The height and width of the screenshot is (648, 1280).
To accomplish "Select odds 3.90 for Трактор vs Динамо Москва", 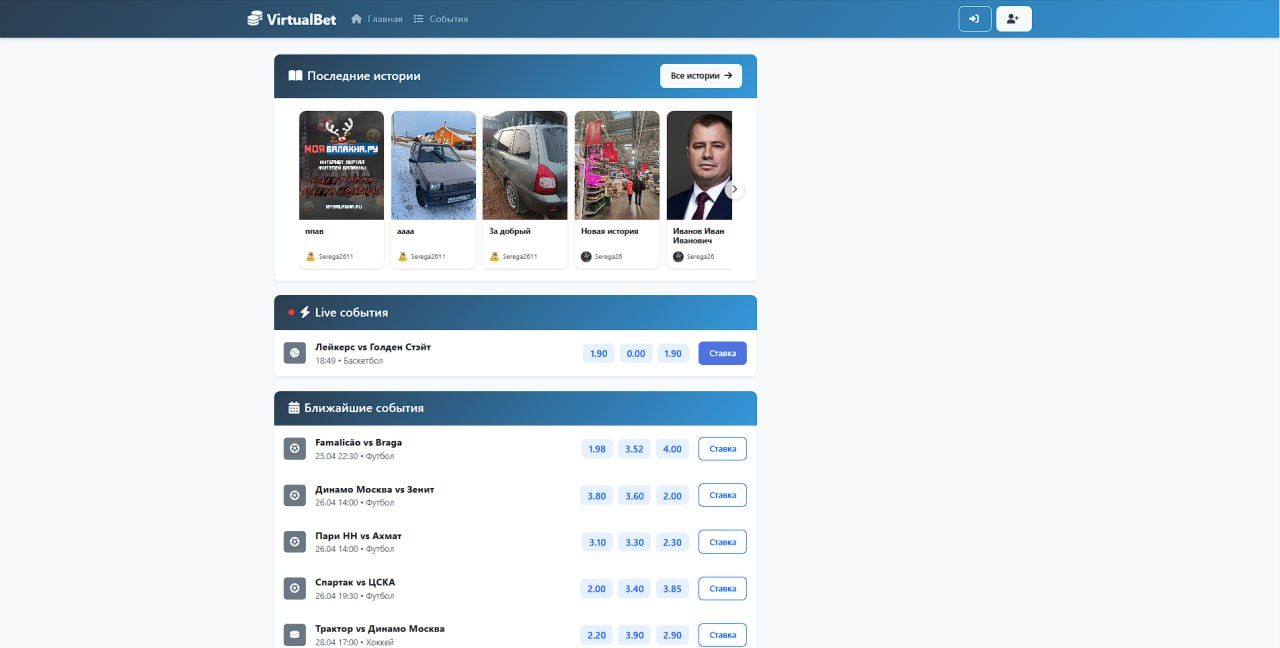I will click(634, 635).
